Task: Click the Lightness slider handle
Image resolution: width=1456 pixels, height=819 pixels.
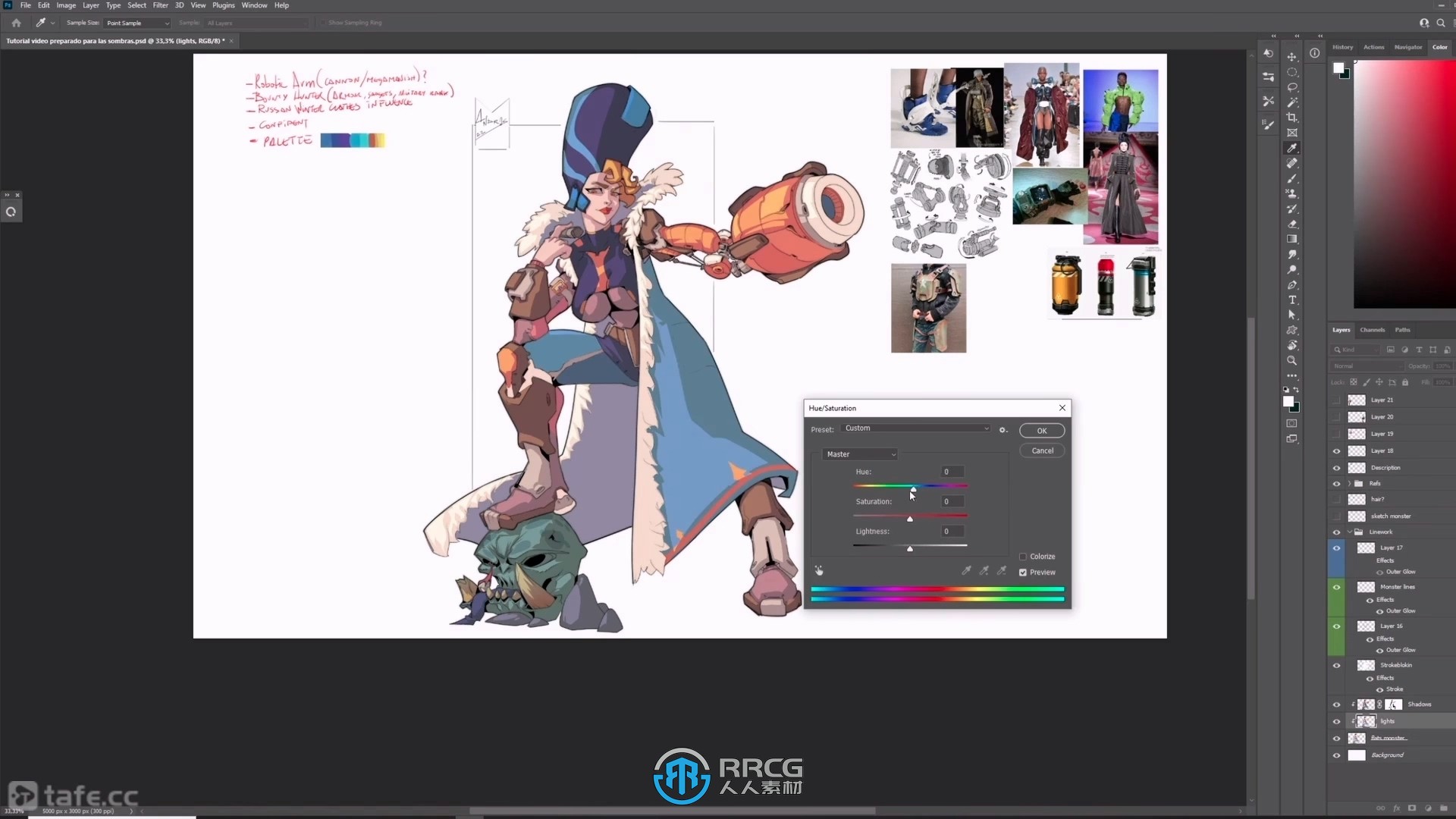Action: (910, 548)
